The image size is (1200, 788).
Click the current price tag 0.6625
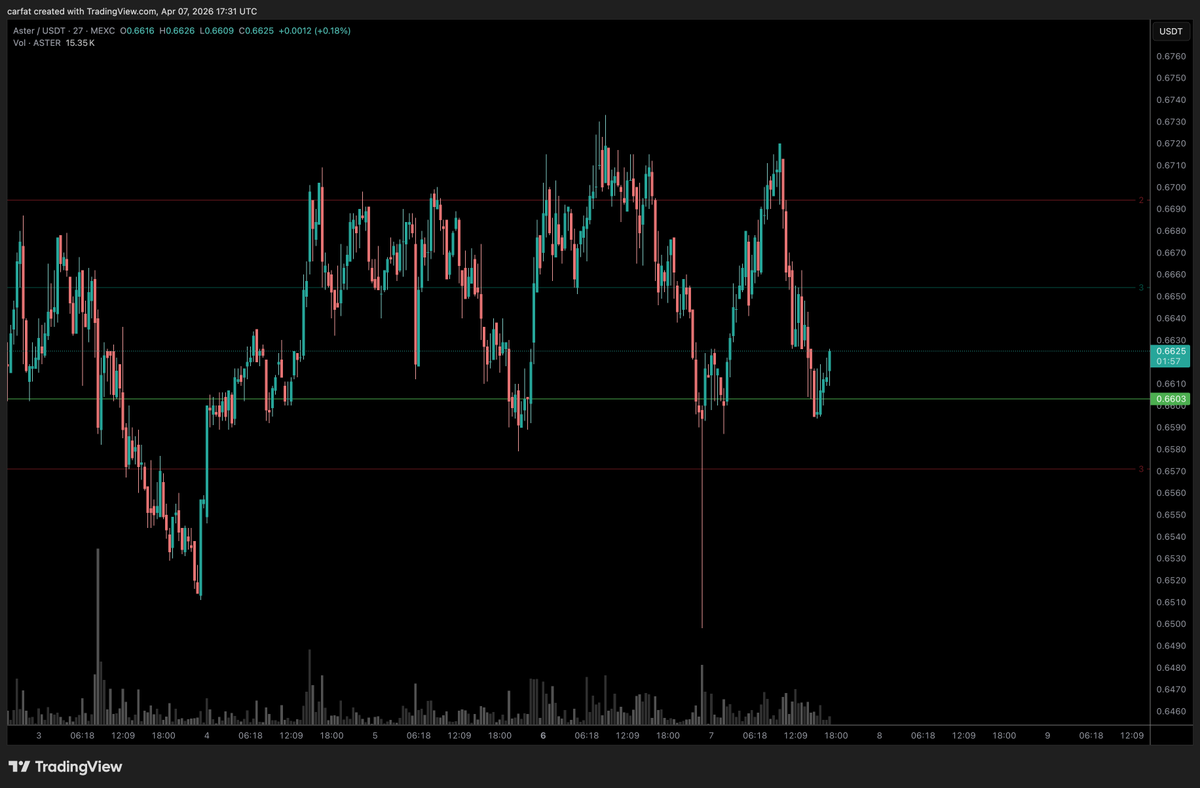point(1170,356)
